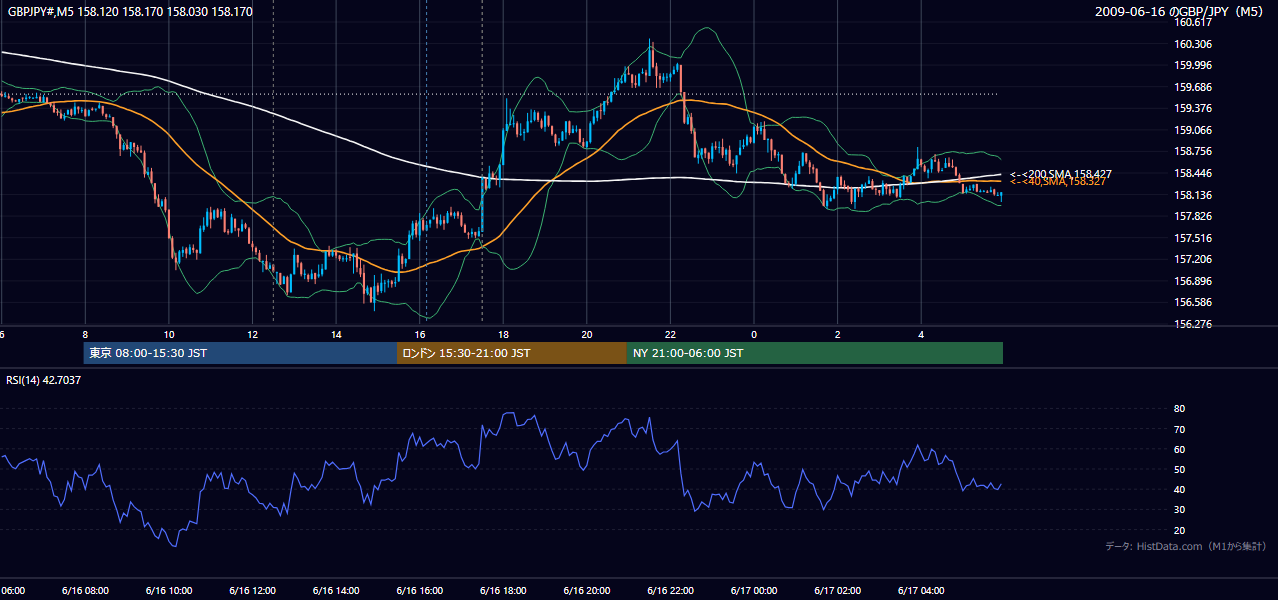Click the RSI(14) 42.7037 indicator label
1278x600 pixels.
(x=44, y=380)
